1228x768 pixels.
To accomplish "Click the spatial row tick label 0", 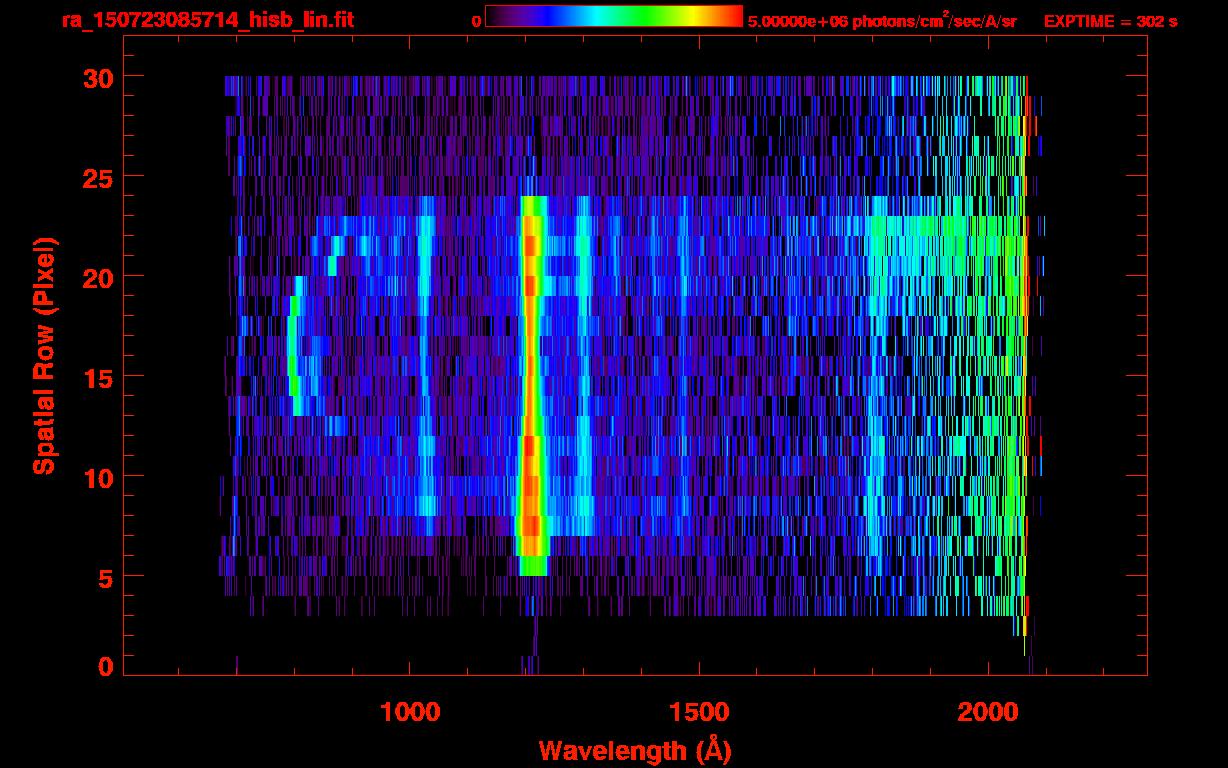I will 105,666.
